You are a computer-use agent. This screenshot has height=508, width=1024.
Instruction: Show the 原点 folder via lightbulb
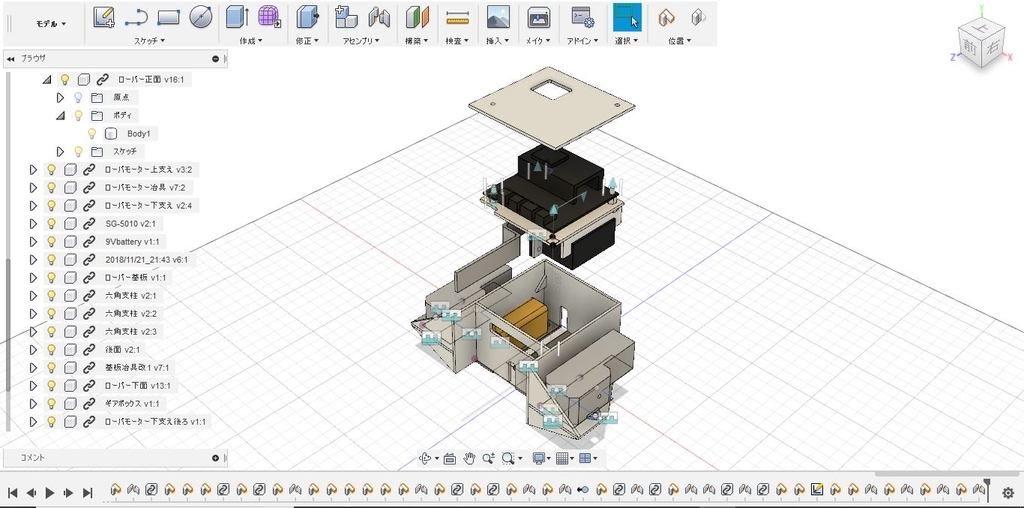click(x=78, y=97)
